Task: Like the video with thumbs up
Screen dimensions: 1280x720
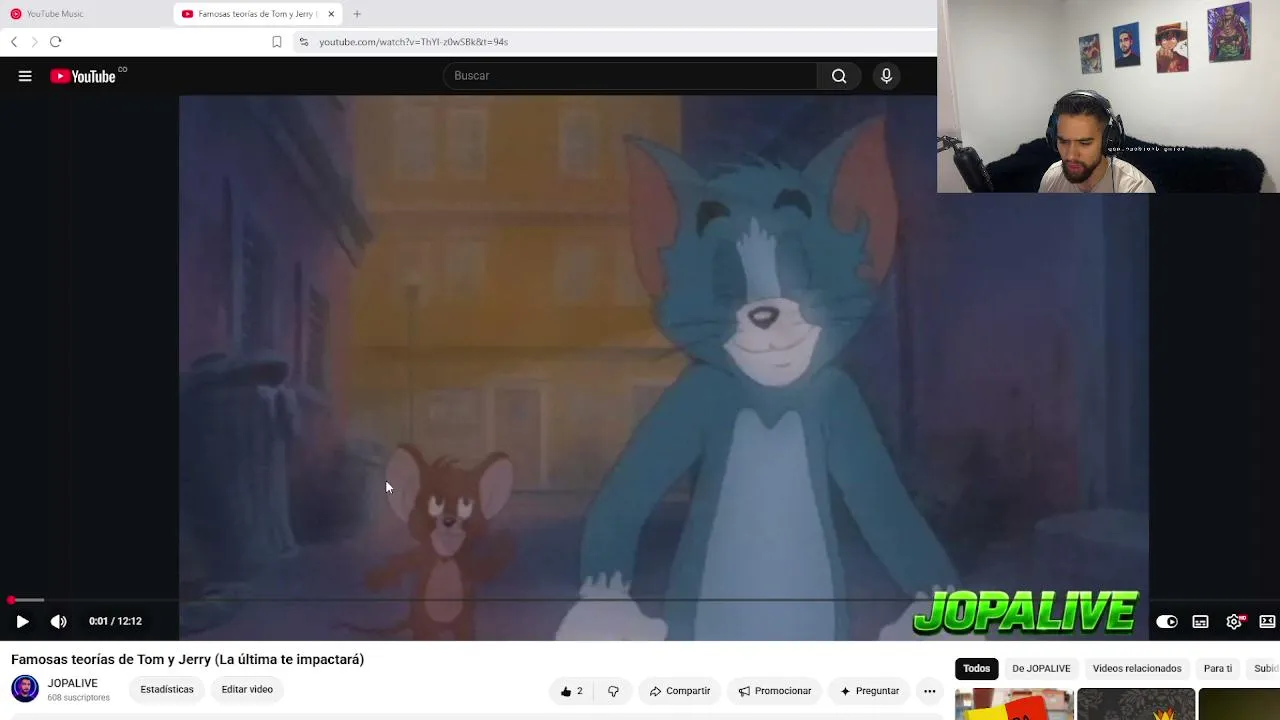Action: (x=571, y=691)
